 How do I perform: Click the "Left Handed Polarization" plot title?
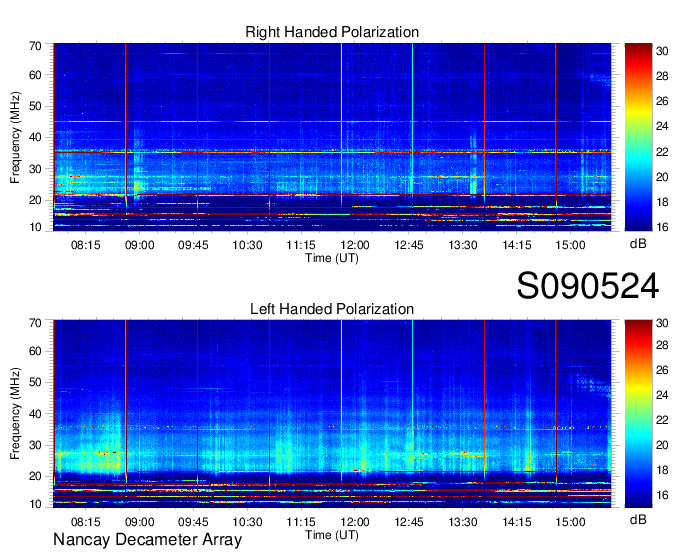pos(332,309)
